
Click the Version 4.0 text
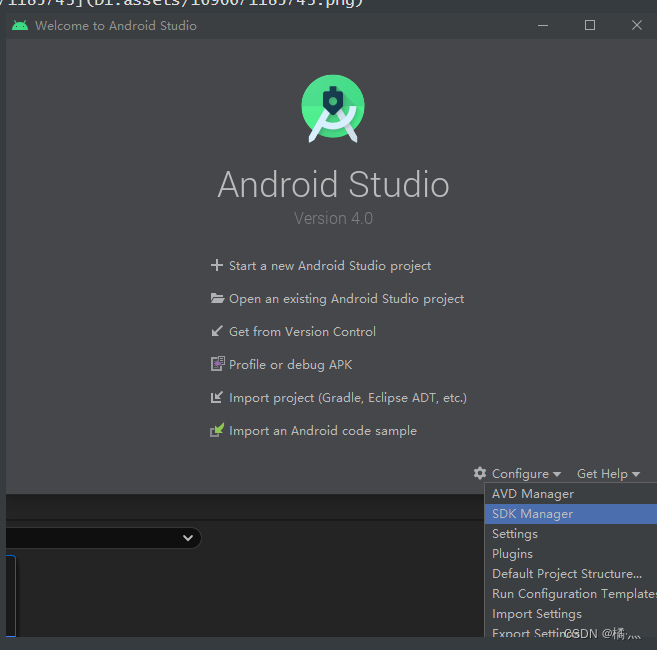(x=333, y=218)
